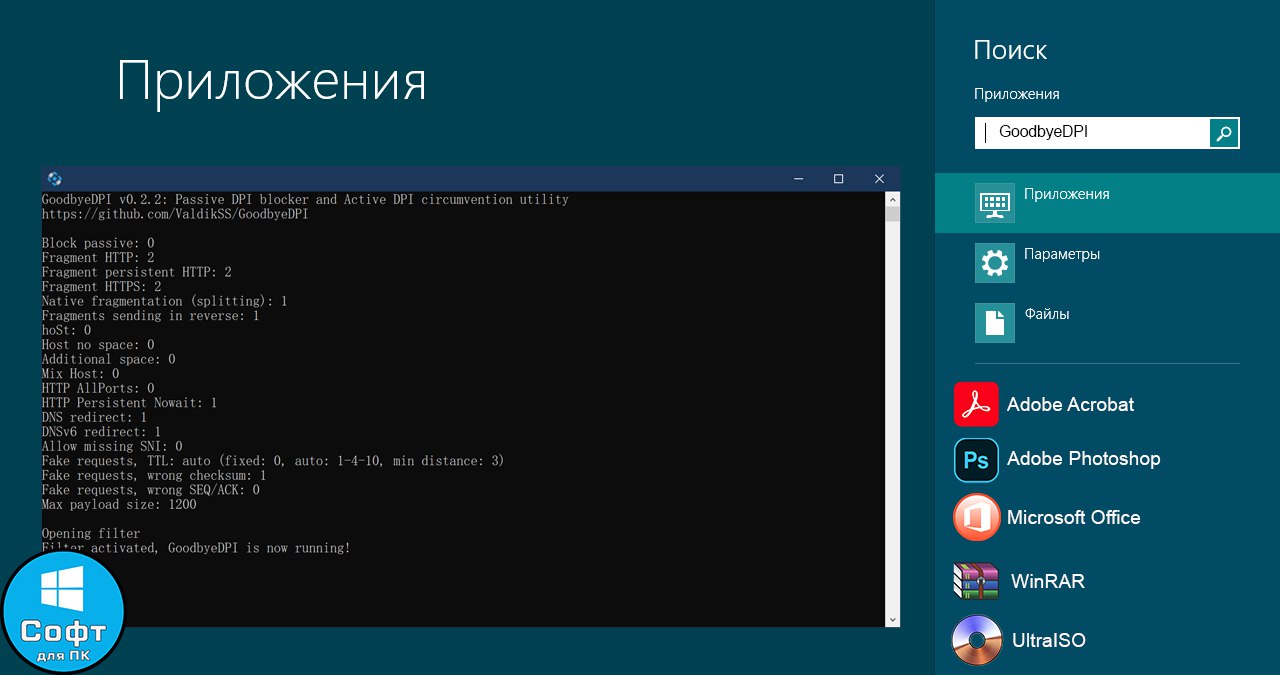Close the GoodbyeDPI console window

[879, 179]
